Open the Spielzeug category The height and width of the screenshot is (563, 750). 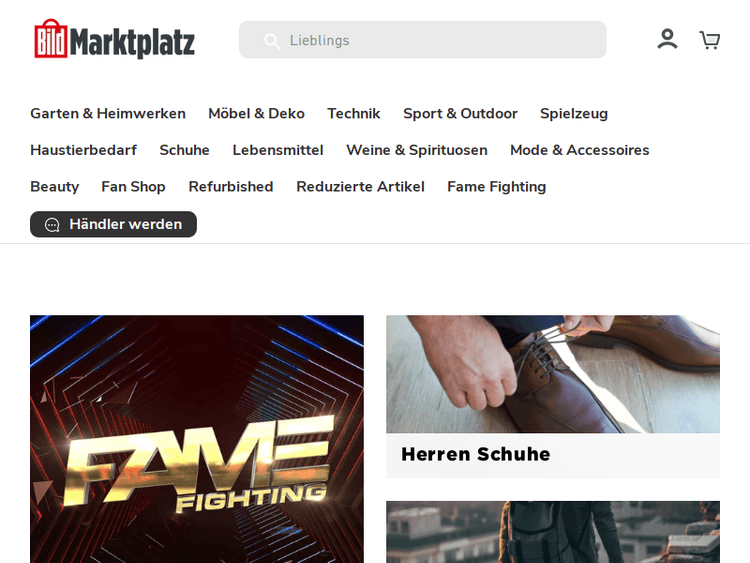click(x=574, y=114)
